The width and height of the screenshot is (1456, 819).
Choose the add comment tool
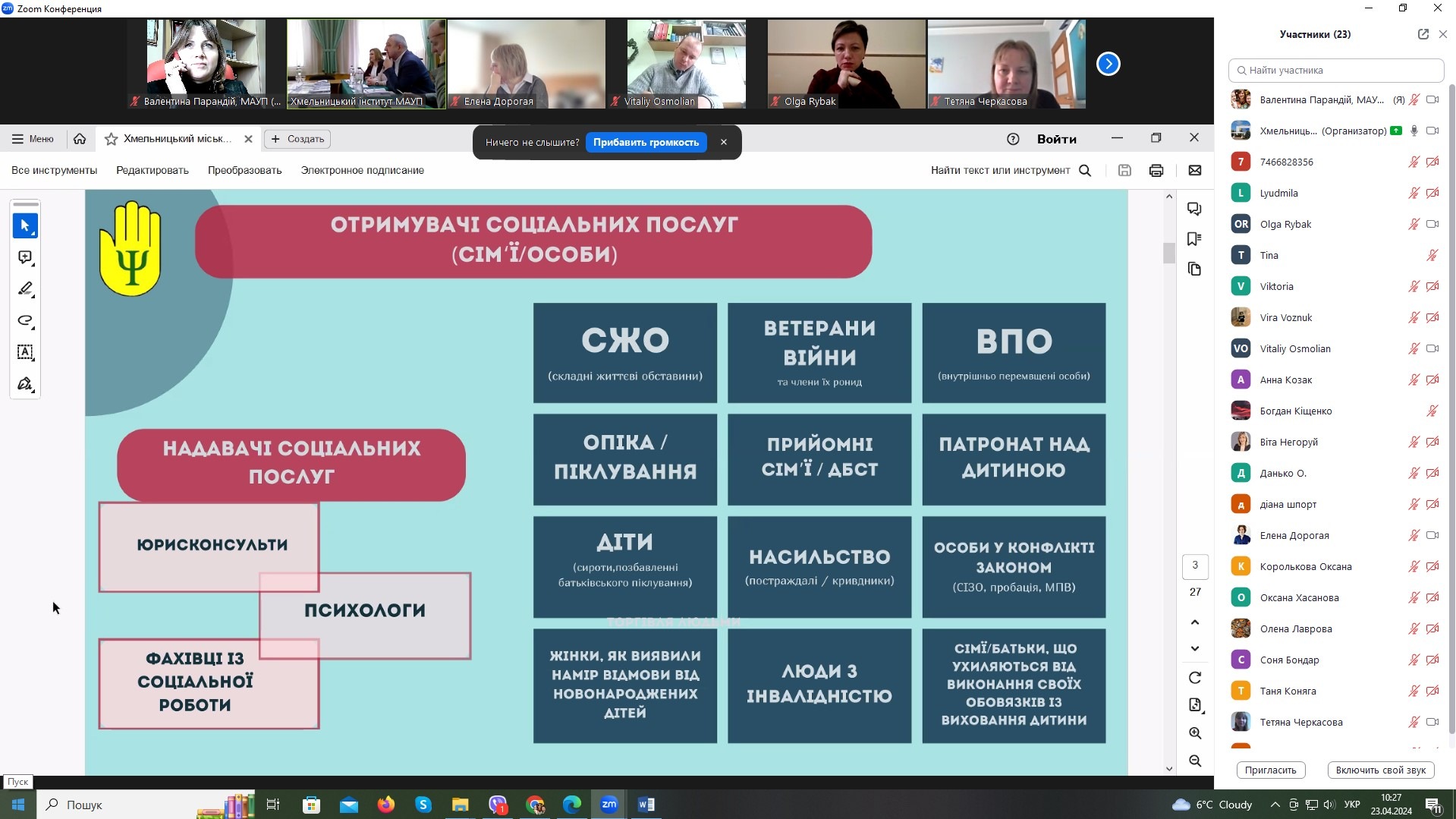pos(25,257)
